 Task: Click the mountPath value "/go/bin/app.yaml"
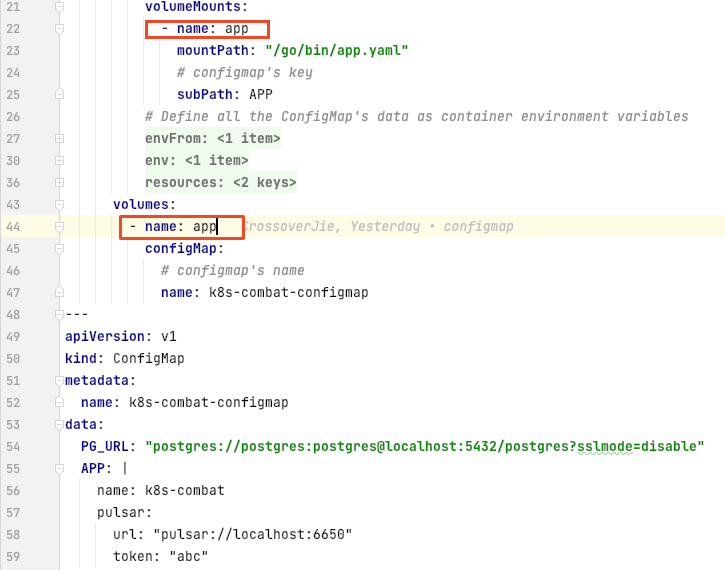(337, 50)
